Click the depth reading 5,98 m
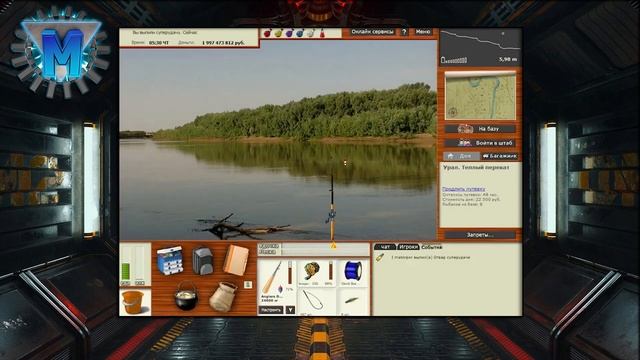 click(x=508, y=60)
